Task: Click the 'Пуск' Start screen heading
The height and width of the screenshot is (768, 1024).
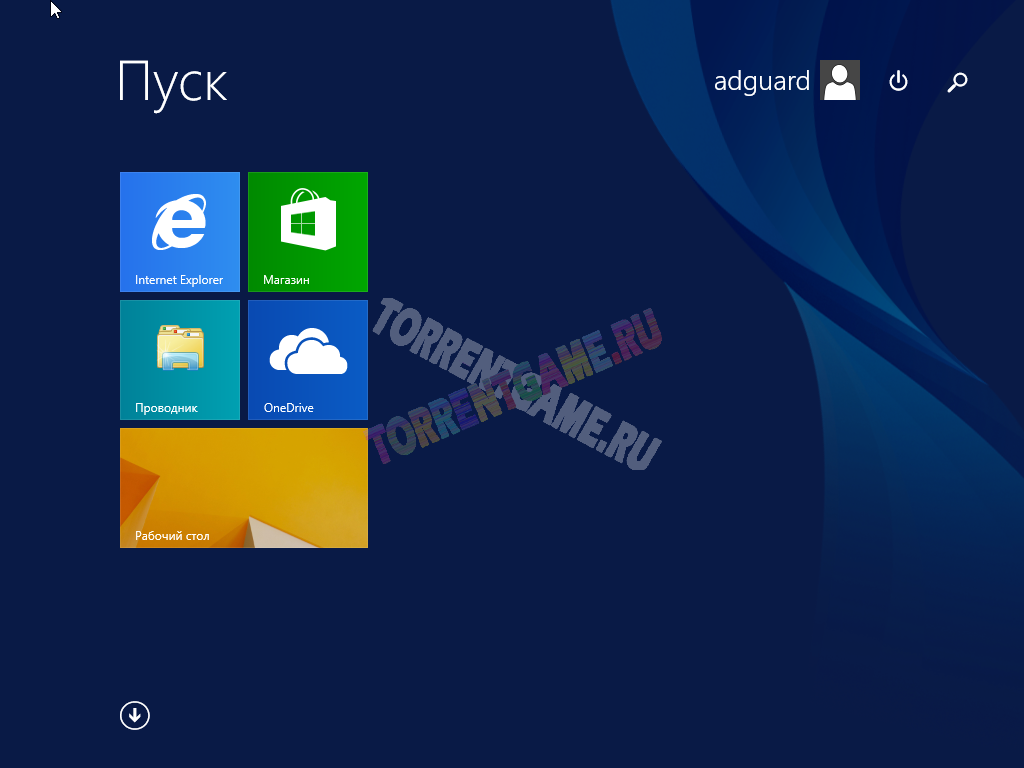Action: tap(173, 82)
